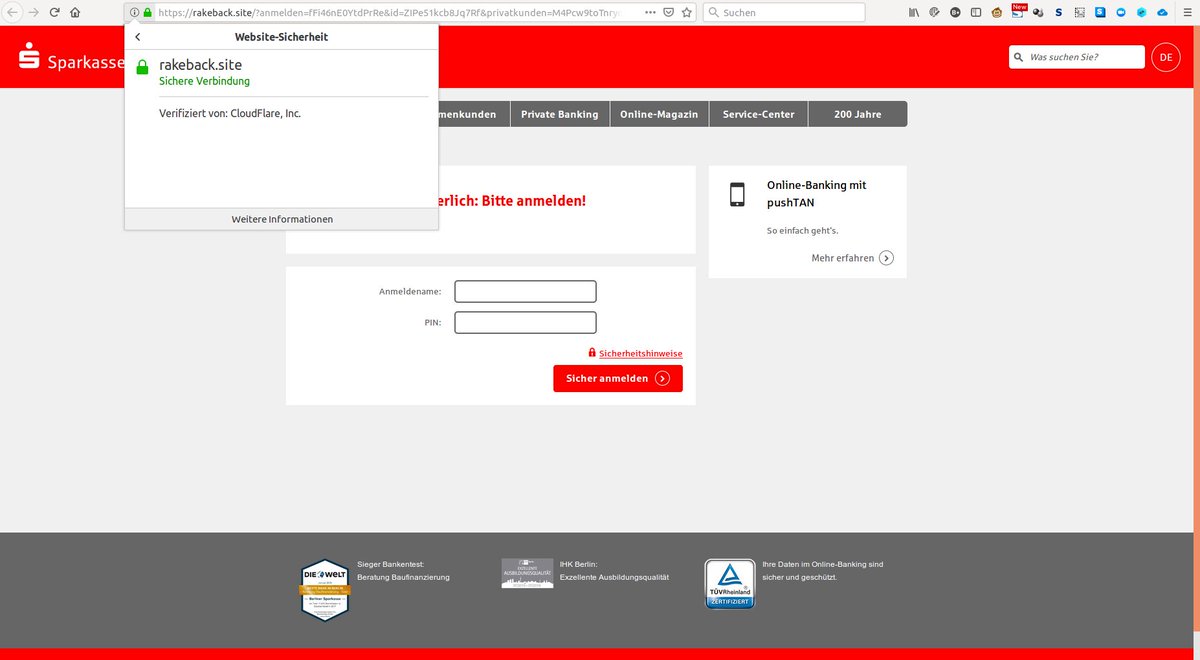Click the round 8+ extension icon
Screen dimensions: 1200x660
955,12
